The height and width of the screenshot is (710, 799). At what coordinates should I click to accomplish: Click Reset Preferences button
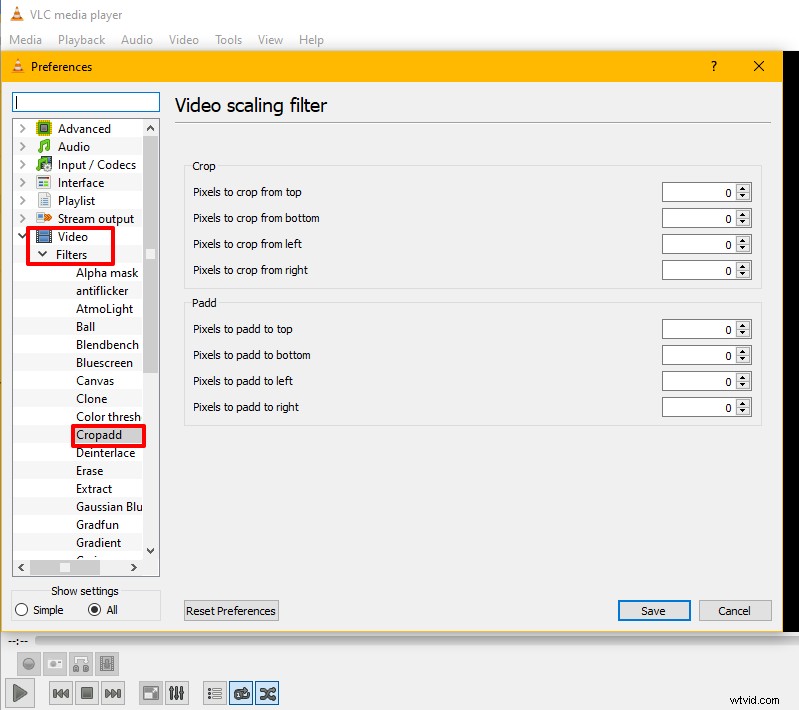(231, 611)
